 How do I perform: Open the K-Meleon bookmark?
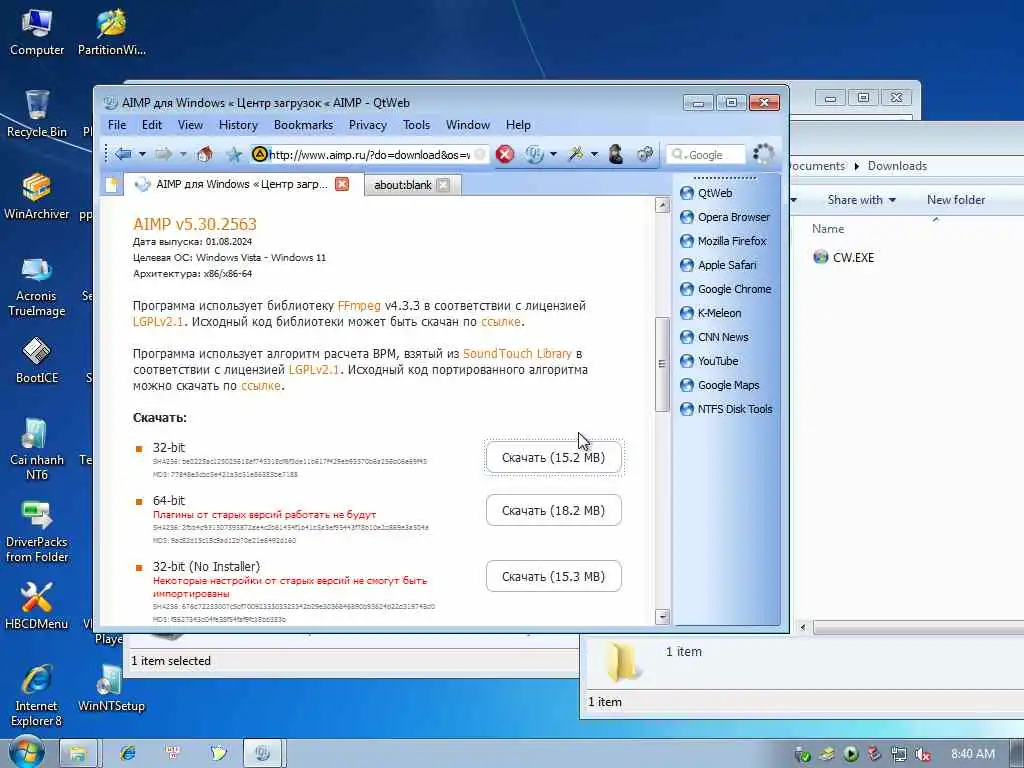point(711,313)
